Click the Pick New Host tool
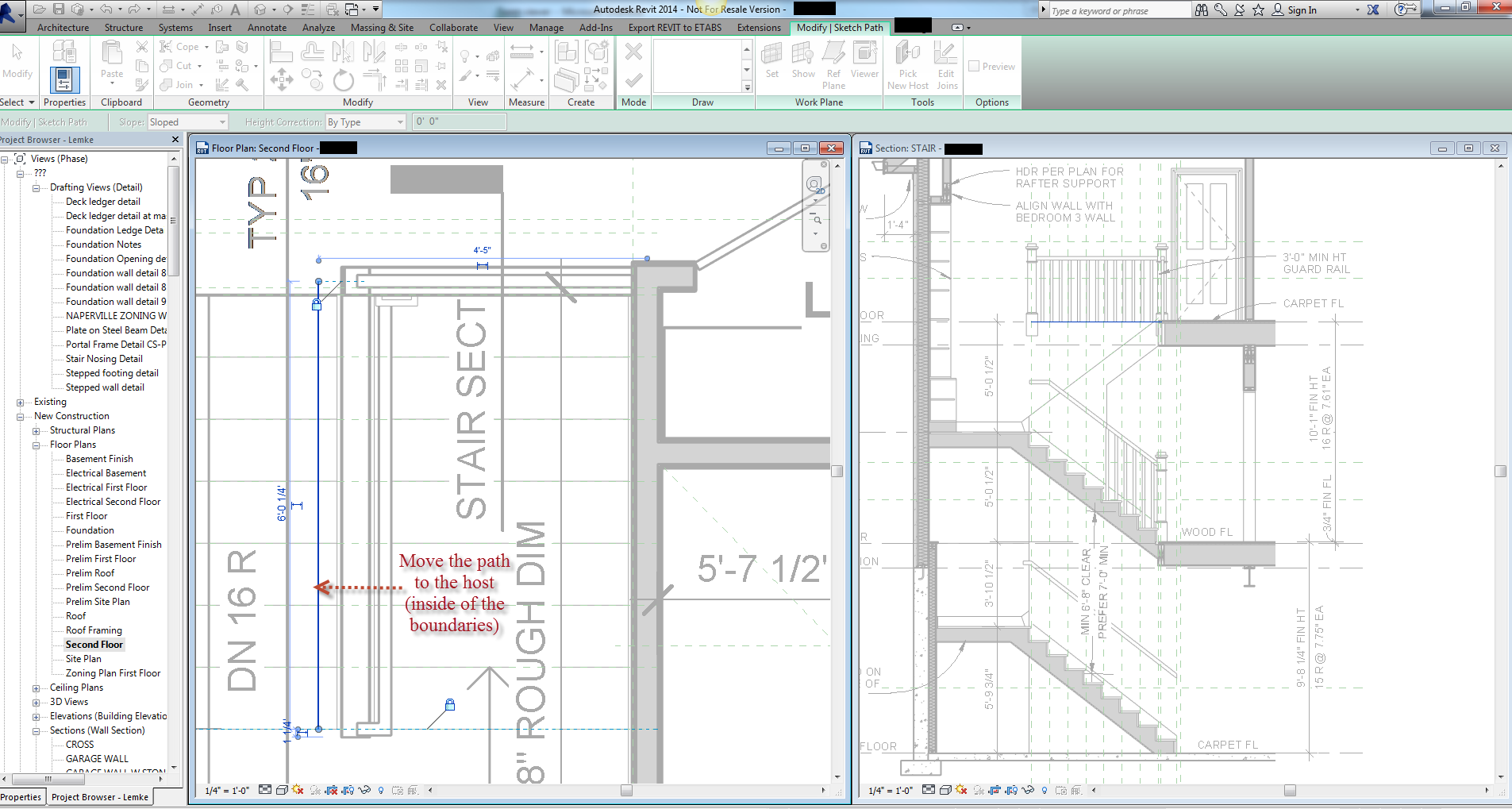 click(x=908, y=65)
